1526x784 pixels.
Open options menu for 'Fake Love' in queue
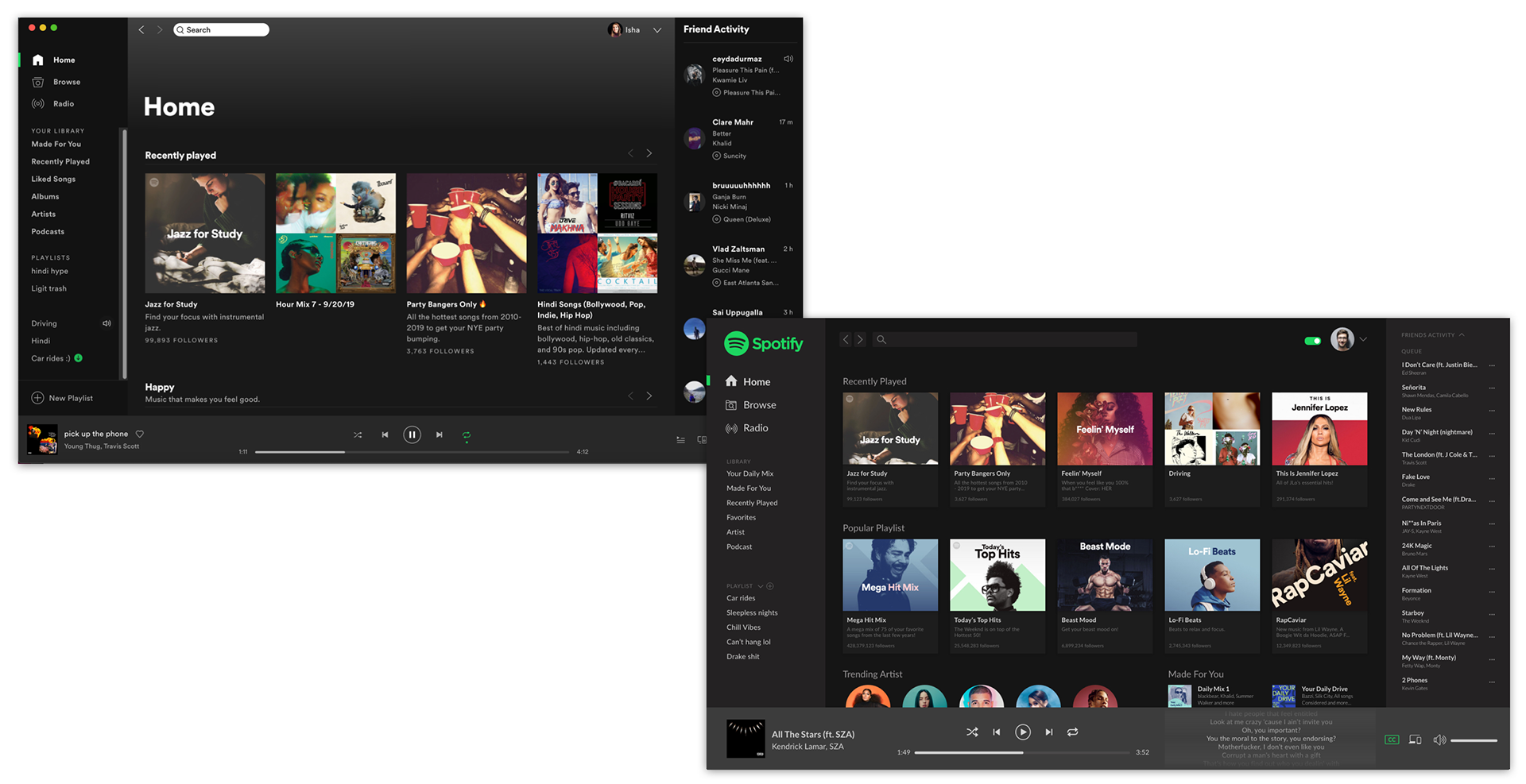1492,478
